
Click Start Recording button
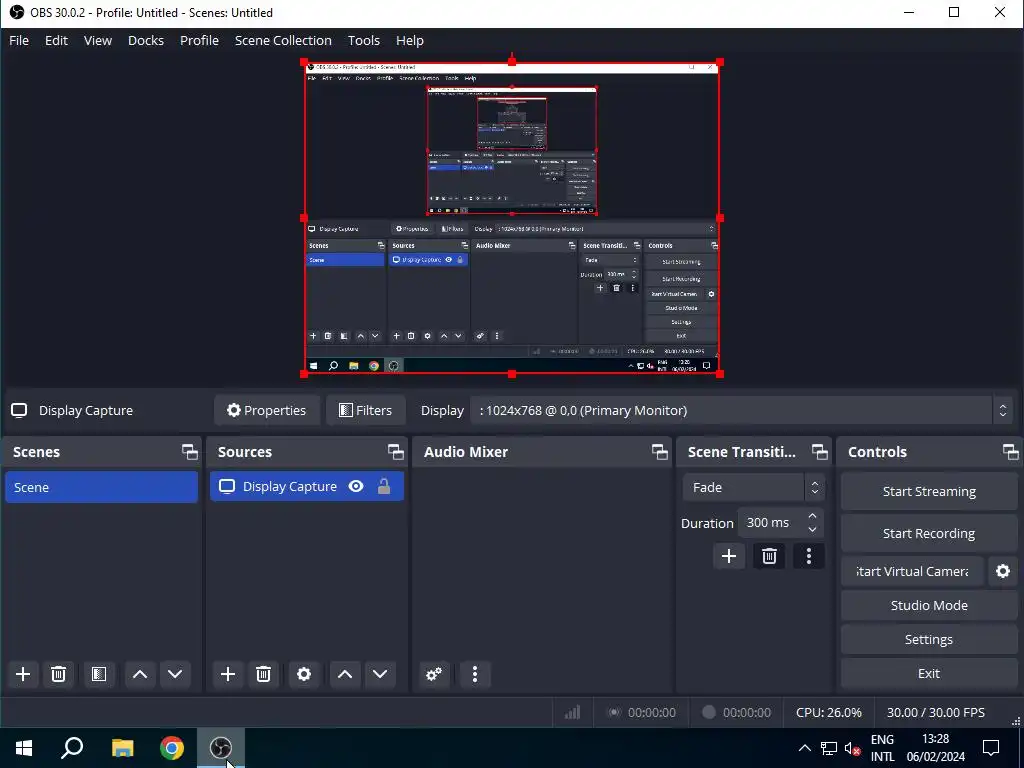click(x=929, y=534)
